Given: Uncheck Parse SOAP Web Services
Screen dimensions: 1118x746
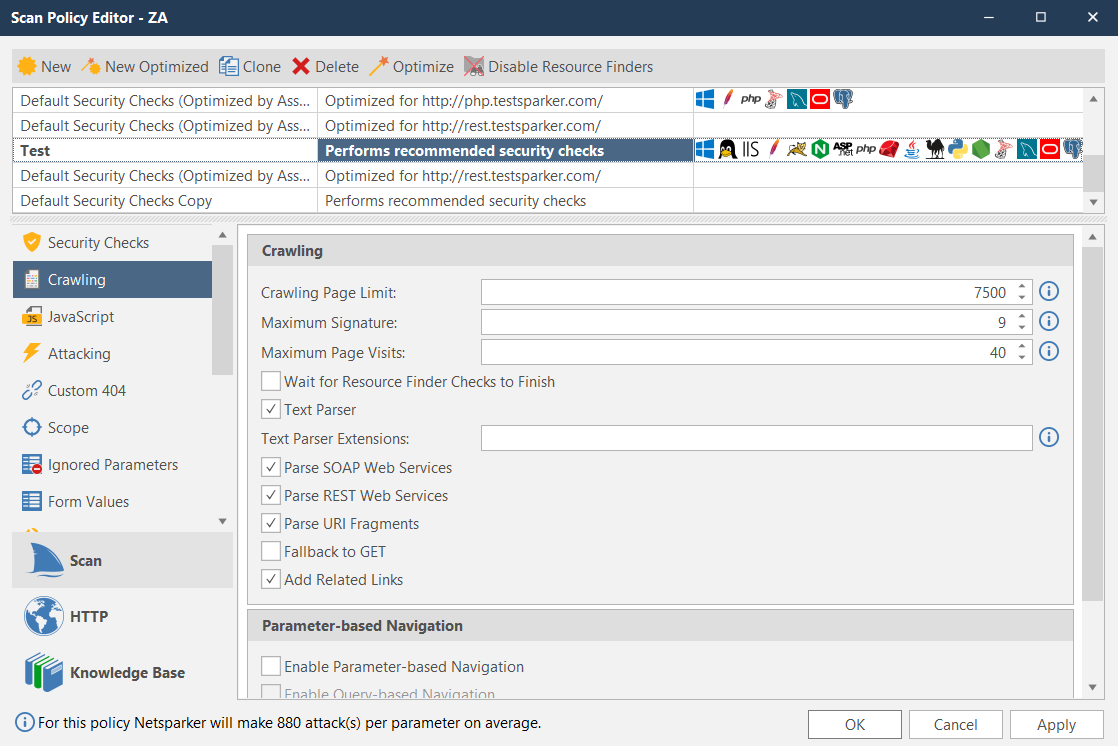Looking at the screenshot, I should click(x=271, y=468).
